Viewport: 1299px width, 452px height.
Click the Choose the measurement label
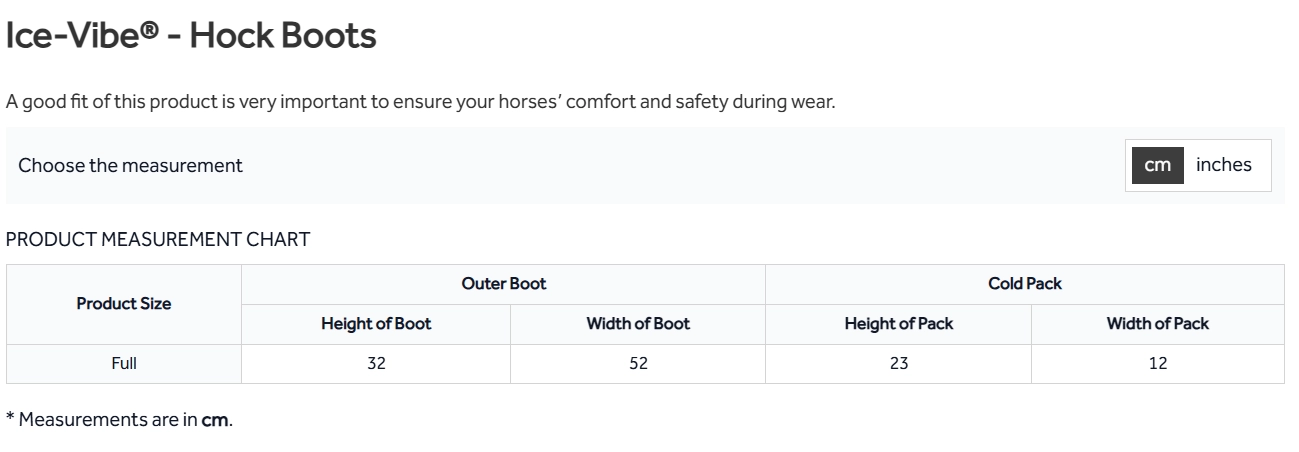coord(131,166)
